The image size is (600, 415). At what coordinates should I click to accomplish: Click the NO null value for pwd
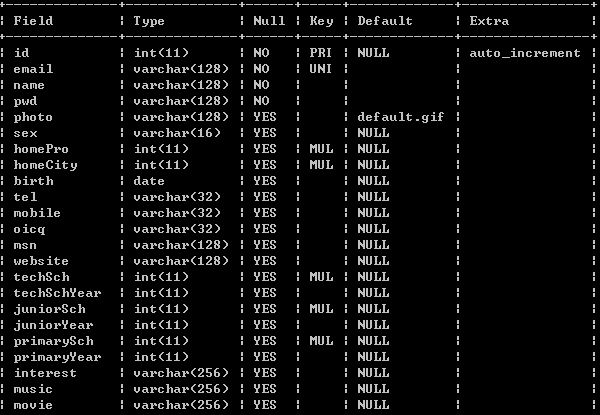pos(261,101)
